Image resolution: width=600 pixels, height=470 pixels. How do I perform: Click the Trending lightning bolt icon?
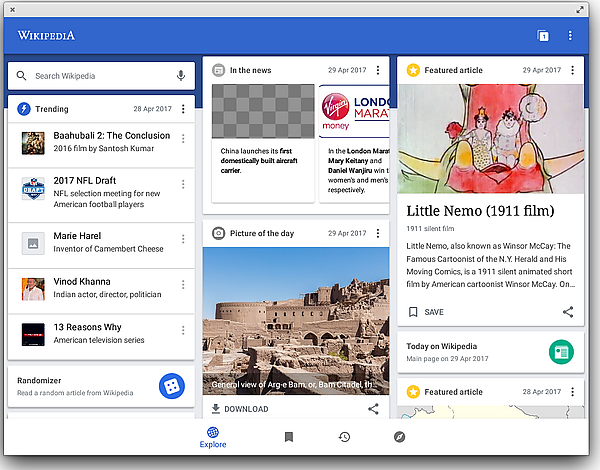(x=24, y=109)
